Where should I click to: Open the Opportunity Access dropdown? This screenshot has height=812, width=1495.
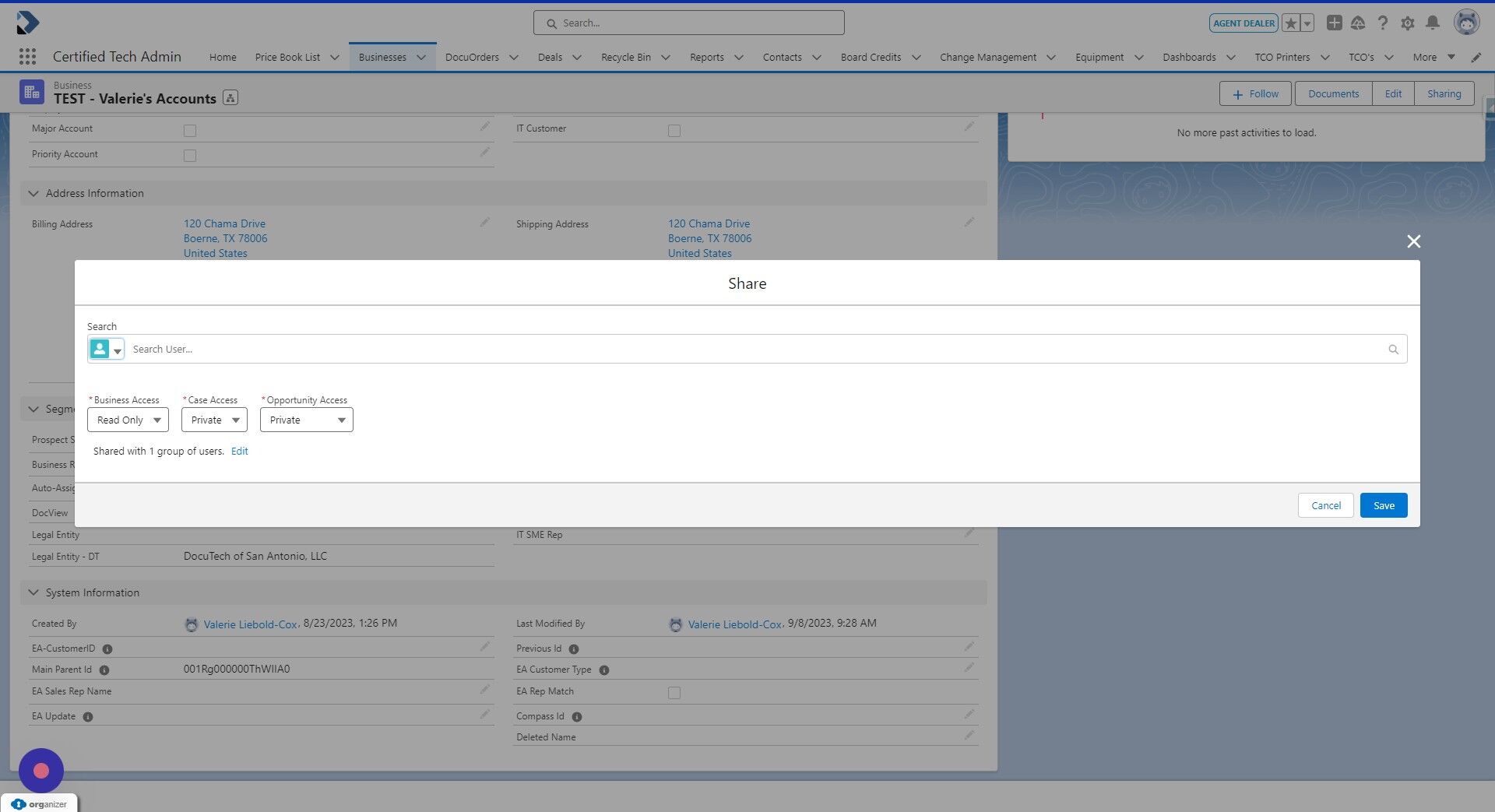306,420
